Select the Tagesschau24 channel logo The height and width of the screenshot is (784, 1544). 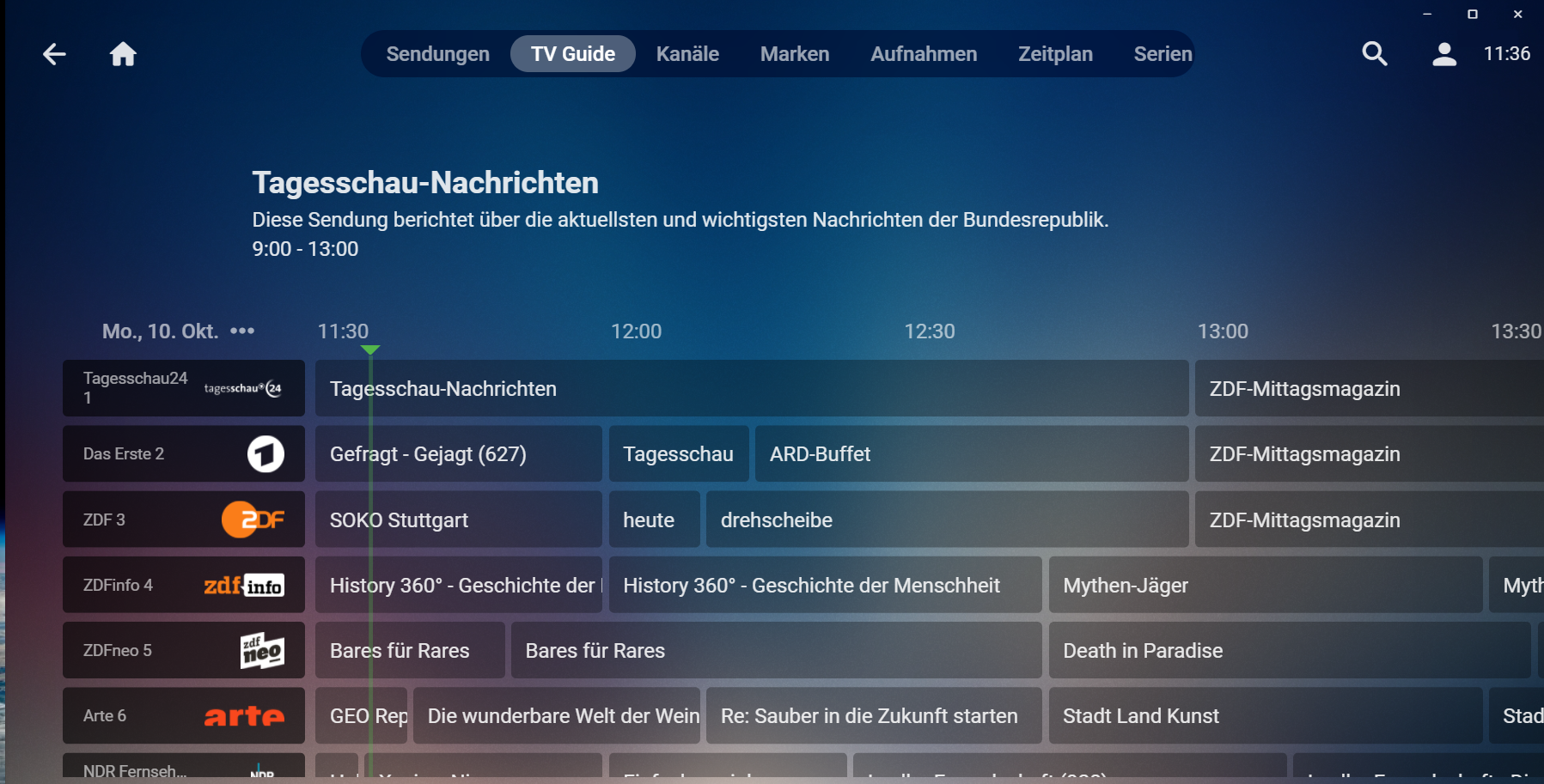point(243,388)
